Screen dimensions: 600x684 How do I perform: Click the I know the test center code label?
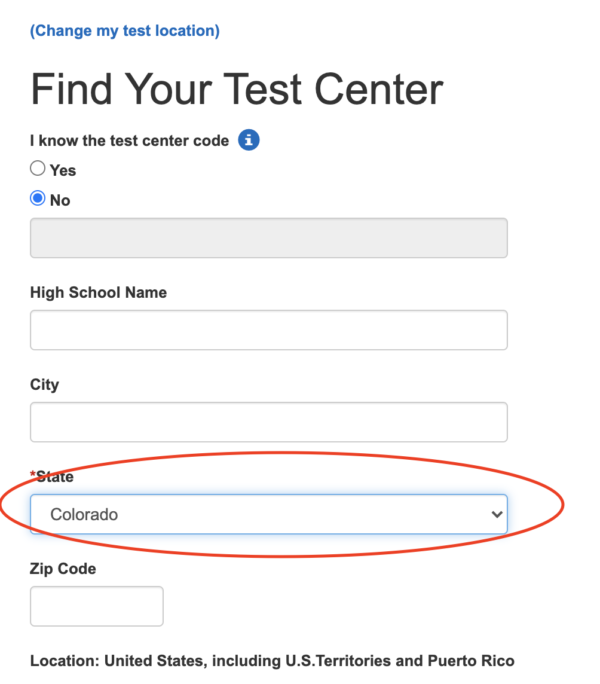click(129, 141)
